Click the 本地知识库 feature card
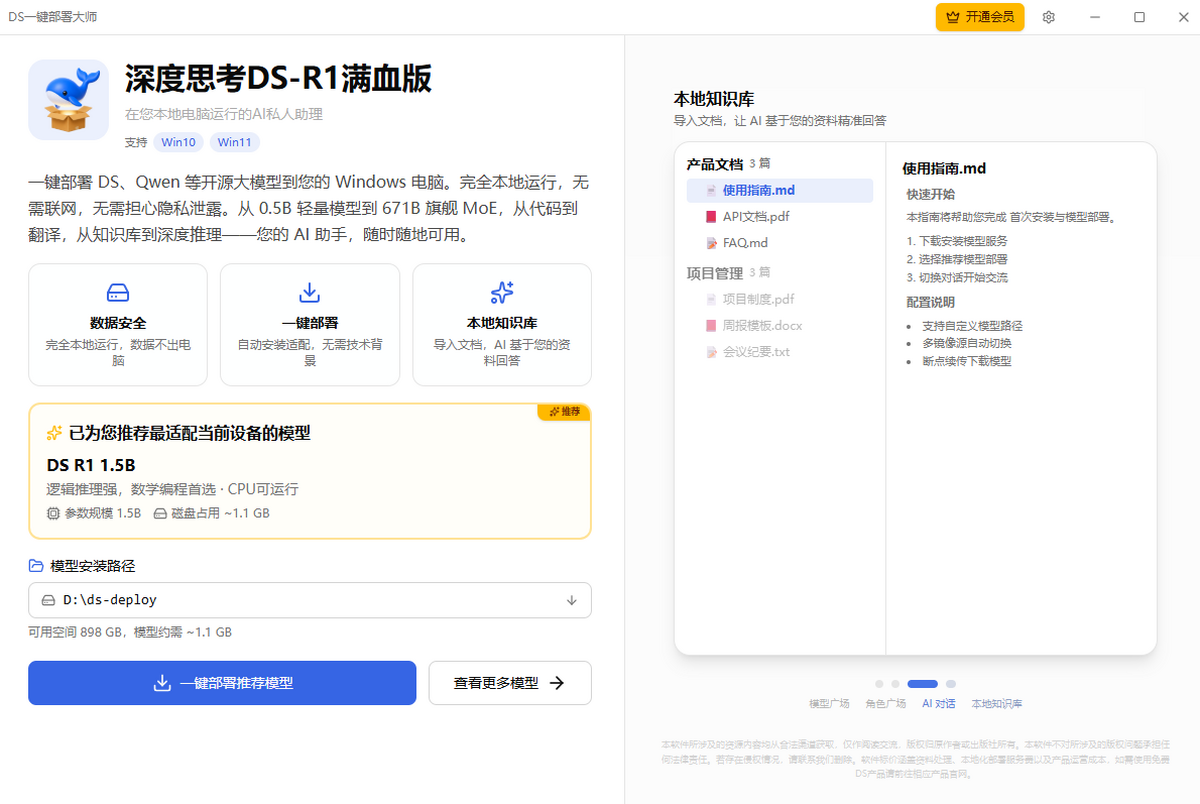 click(x=502, y=325)
